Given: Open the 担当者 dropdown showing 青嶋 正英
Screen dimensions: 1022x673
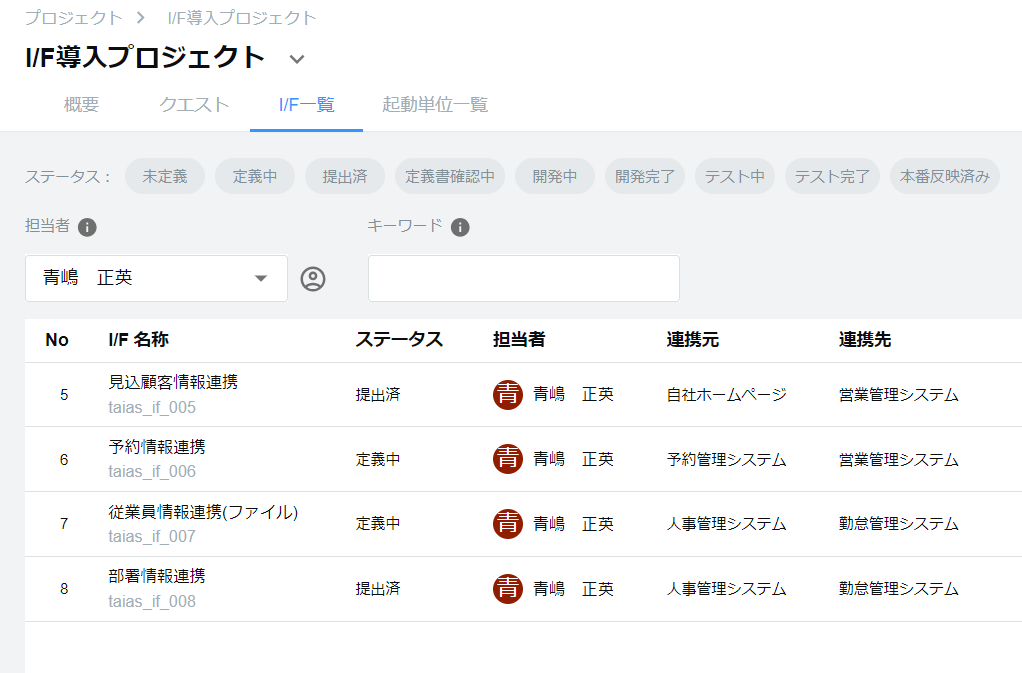Looking at the screenshot, I should (156, 279).
